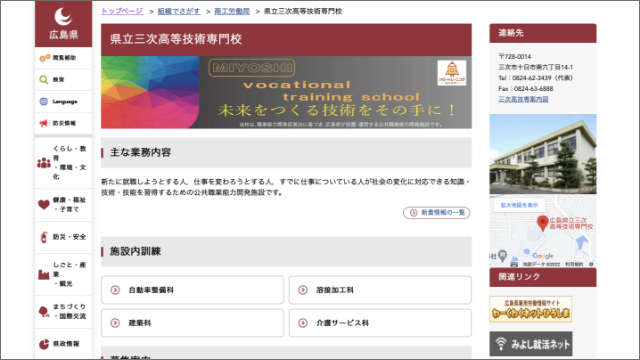This screenshot has height=360, width=640.
Task: Open the 溶接加工科 course button
Action: click(380, 290)
